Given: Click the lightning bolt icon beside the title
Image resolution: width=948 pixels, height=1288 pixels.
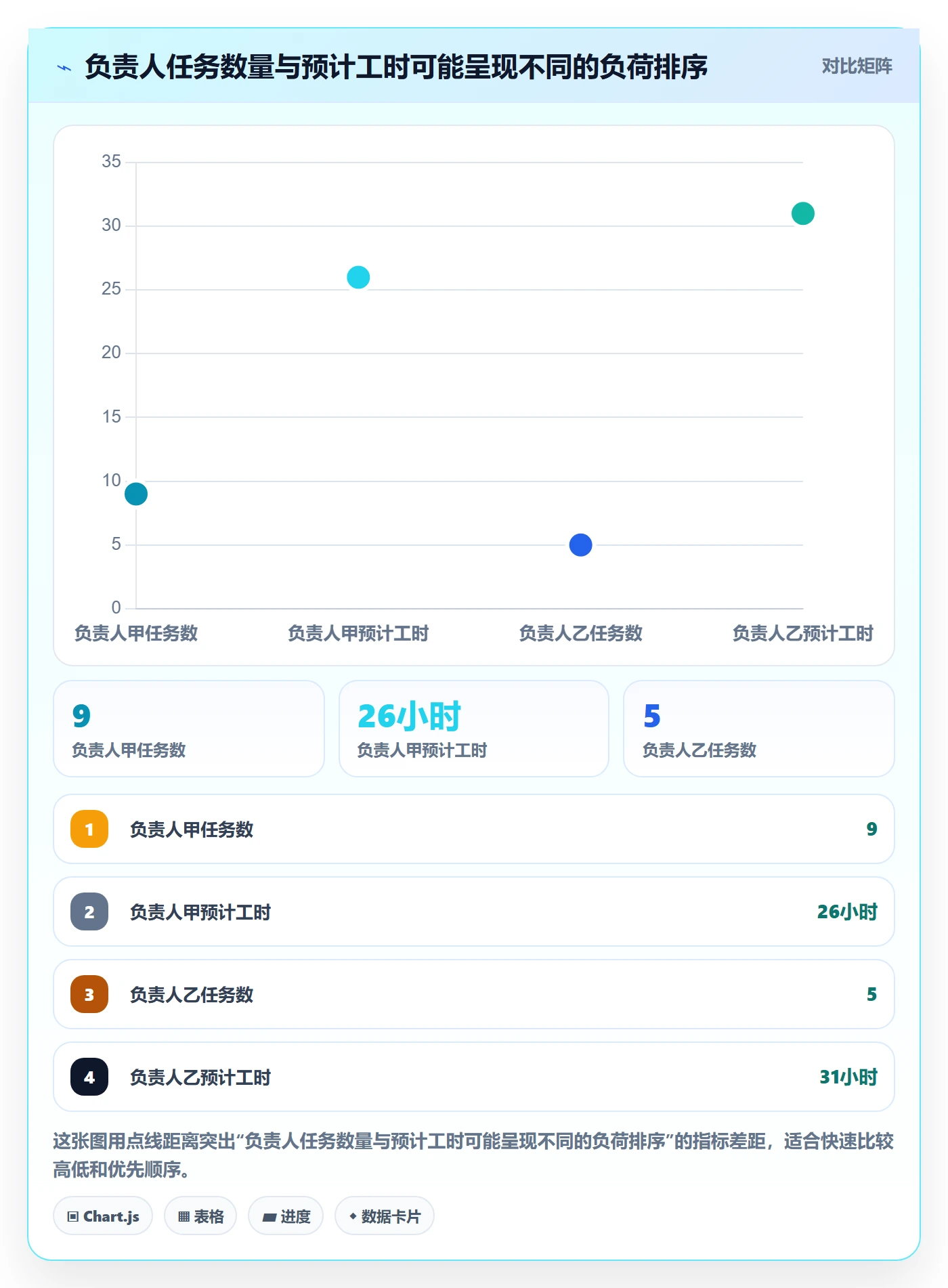Looking at the screenshot, I should tap(64, 68).
